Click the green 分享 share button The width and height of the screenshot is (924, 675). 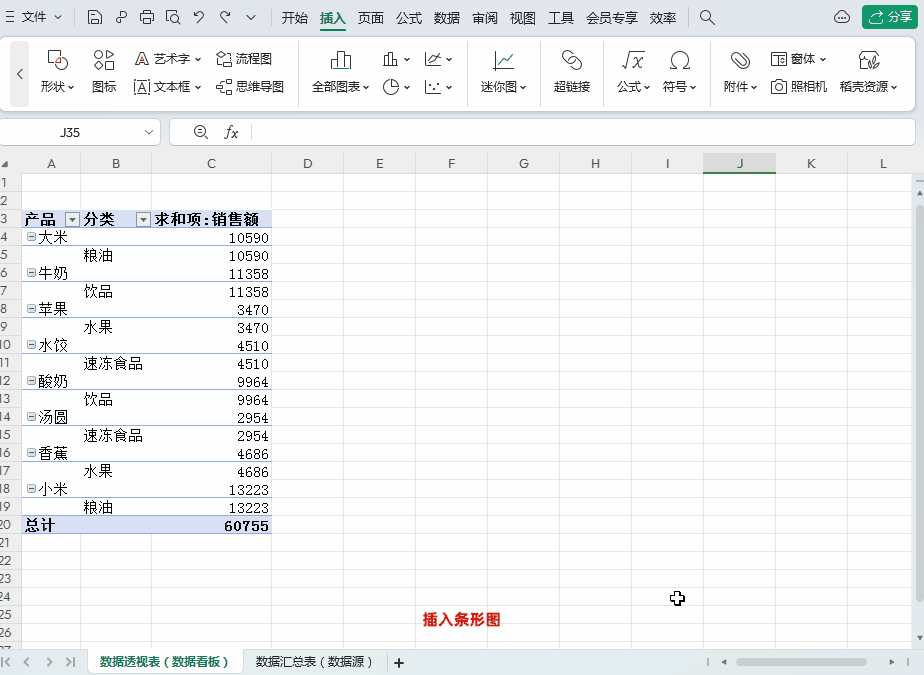pos(890,17)
